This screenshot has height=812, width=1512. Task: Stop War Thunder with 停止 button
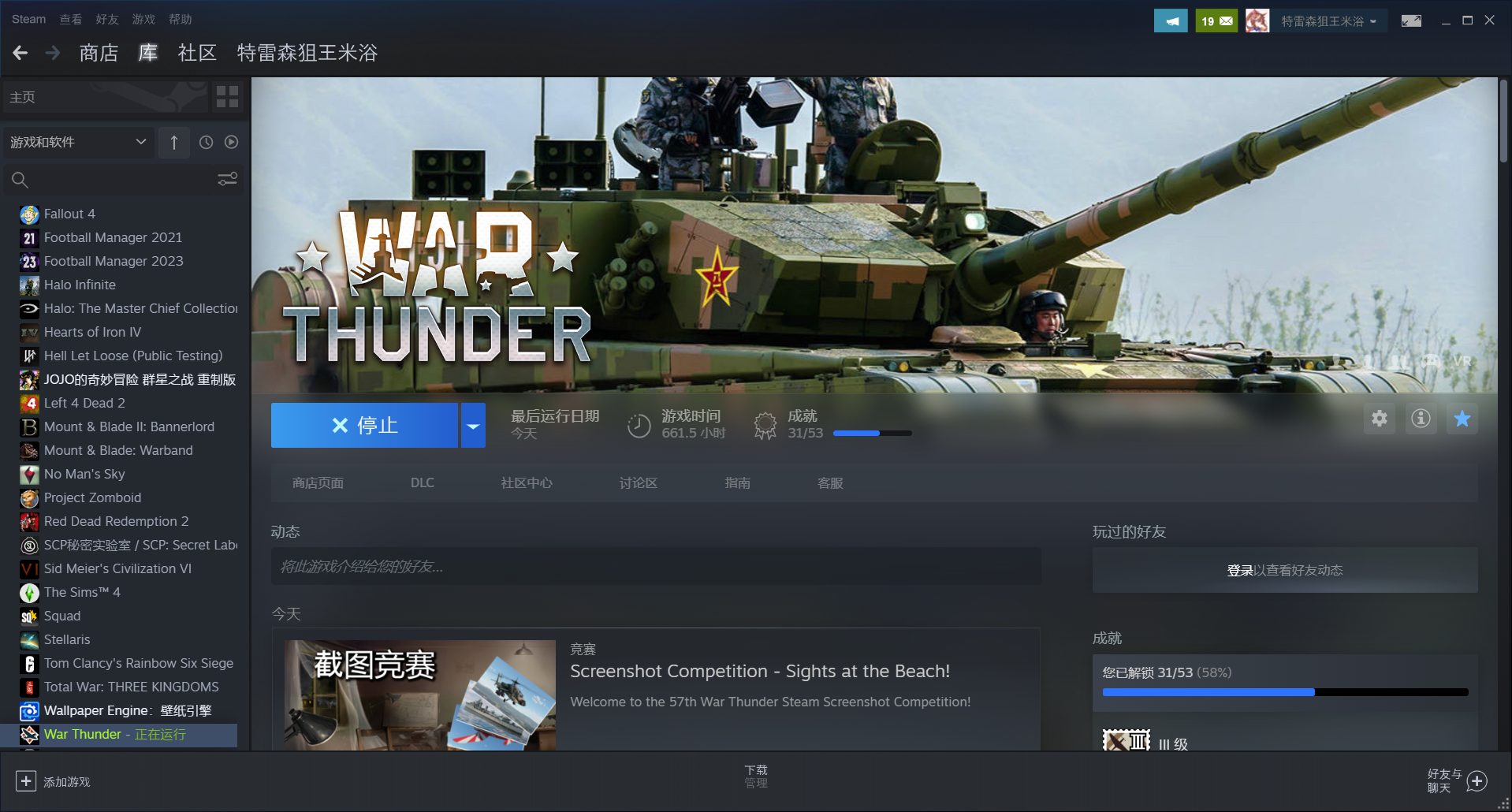[364, 426]
